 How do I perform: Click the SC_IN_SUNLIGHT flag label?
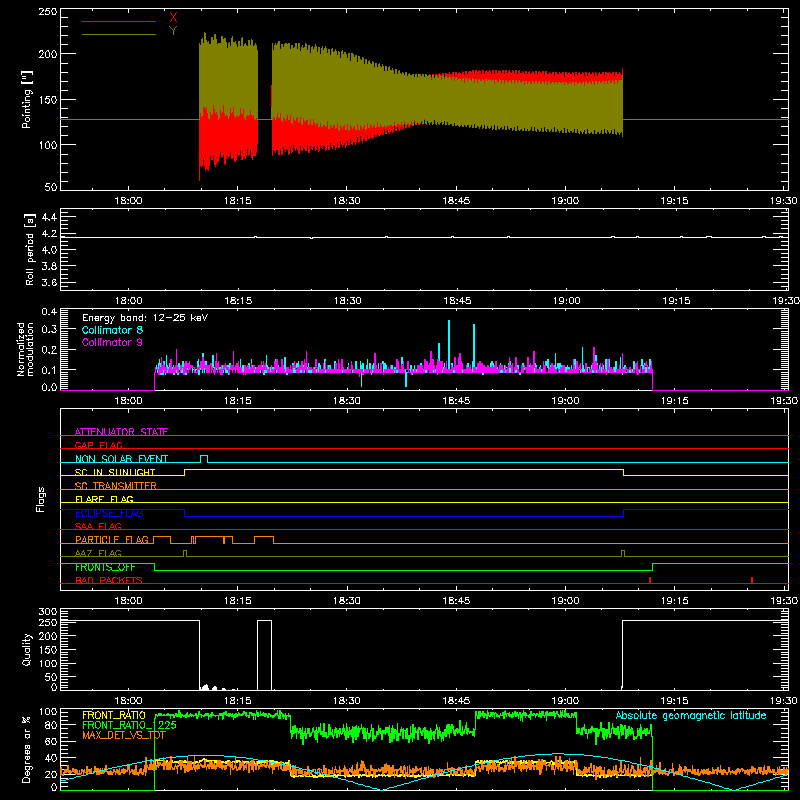(x=115, y=472)
